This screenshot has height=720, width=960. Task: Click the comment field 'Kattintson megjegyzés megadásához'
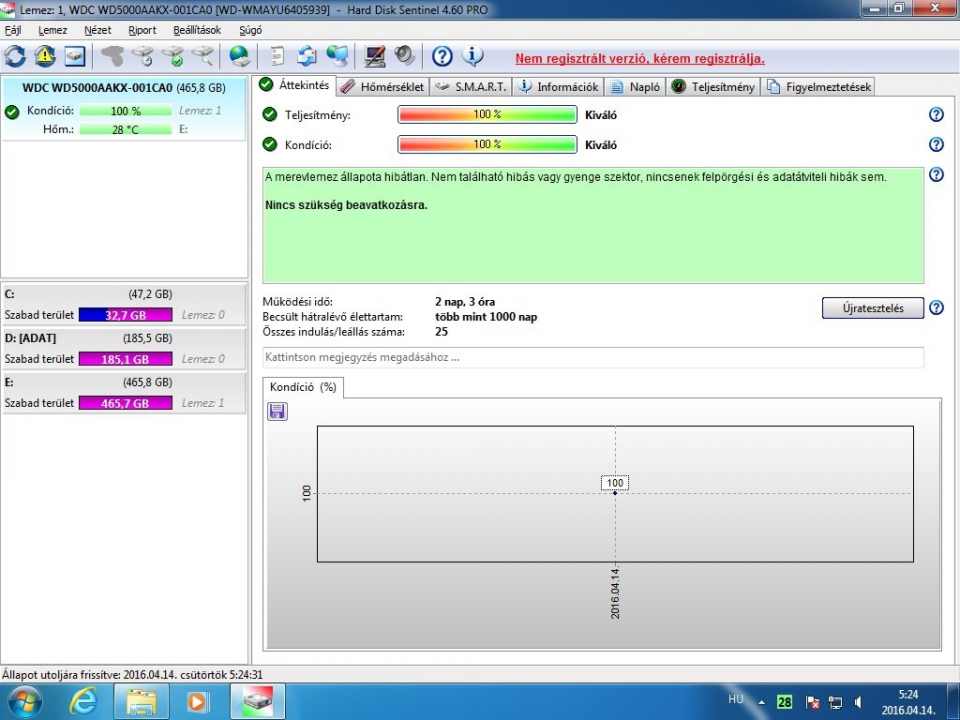pyautogui.click(x=593, y=357)
